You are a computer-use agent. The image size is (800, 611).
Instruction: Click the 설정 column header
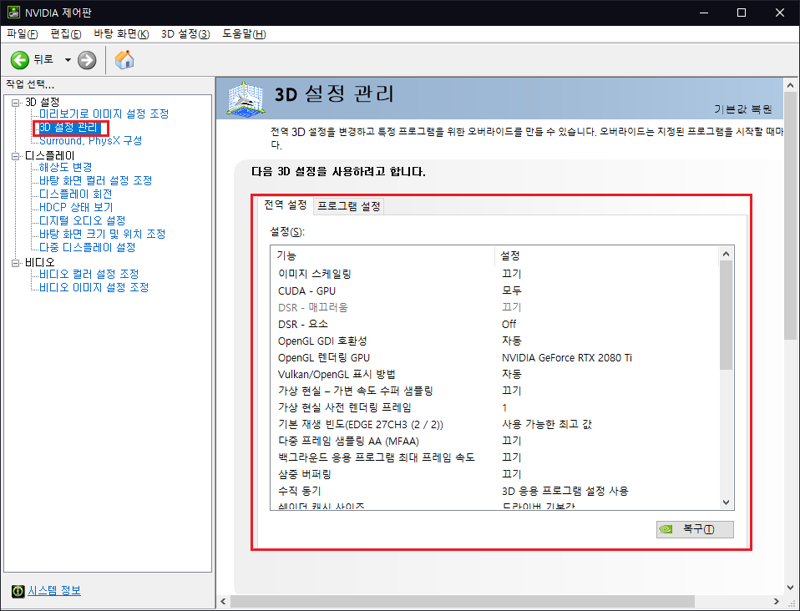coord(606,256)
